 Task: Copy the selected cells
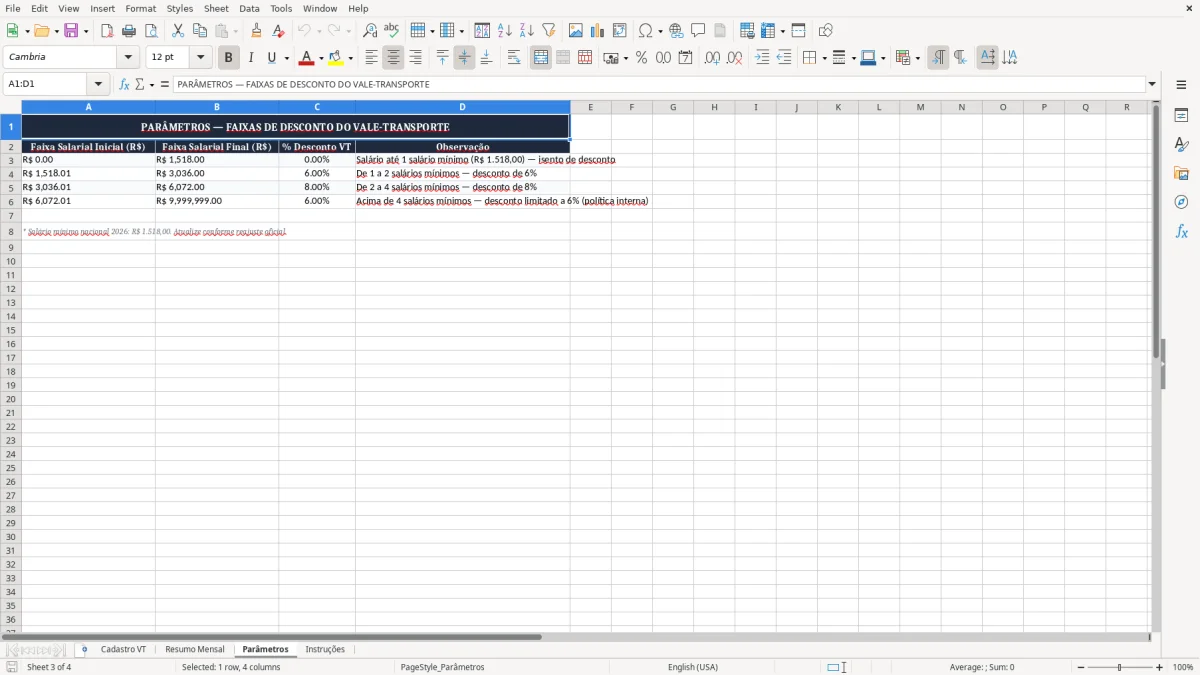point(200,31)
